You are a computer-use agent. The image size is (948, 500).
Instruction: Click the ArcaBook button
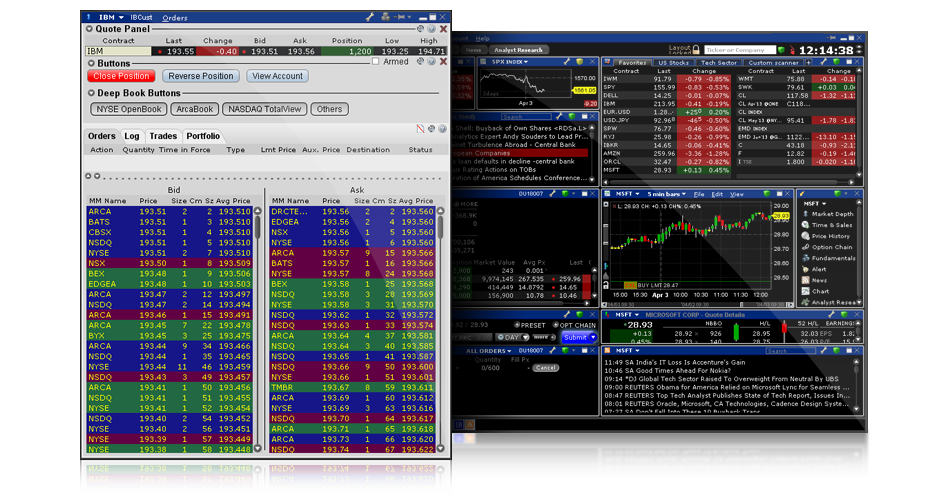(195, 109)
